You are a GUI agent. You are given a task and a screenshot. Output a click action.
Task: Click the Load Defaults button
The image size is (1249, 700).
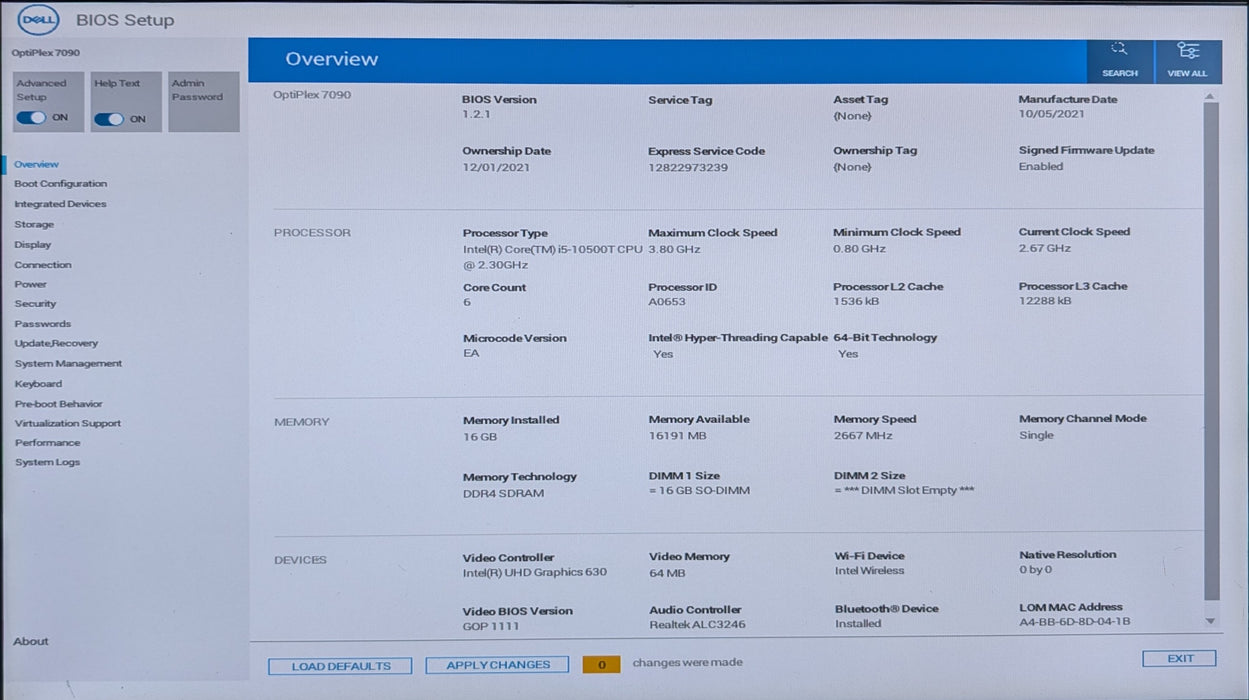click(x=339, y=666)
